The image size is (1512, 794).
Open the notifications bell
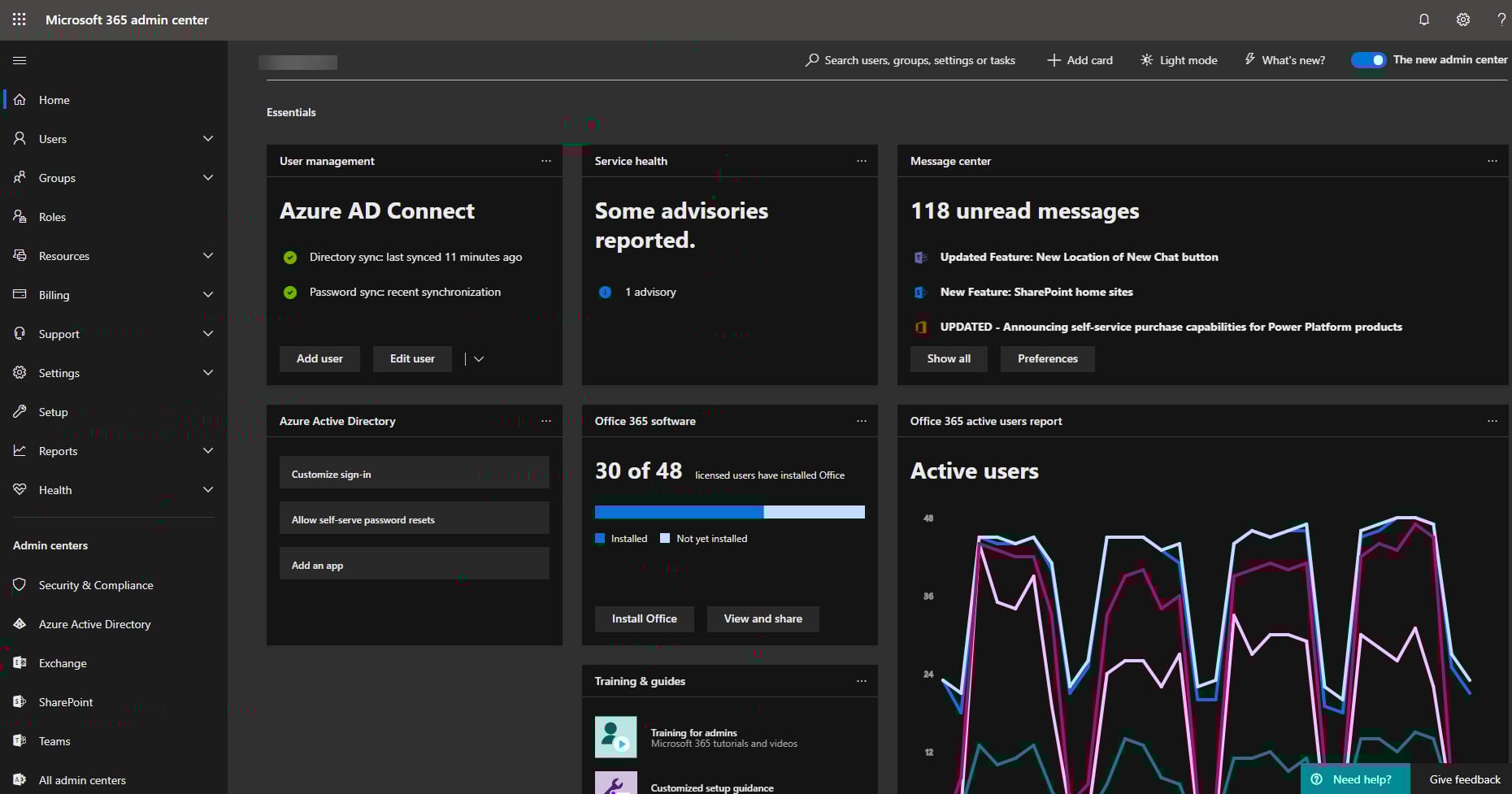coord(1423,20)
